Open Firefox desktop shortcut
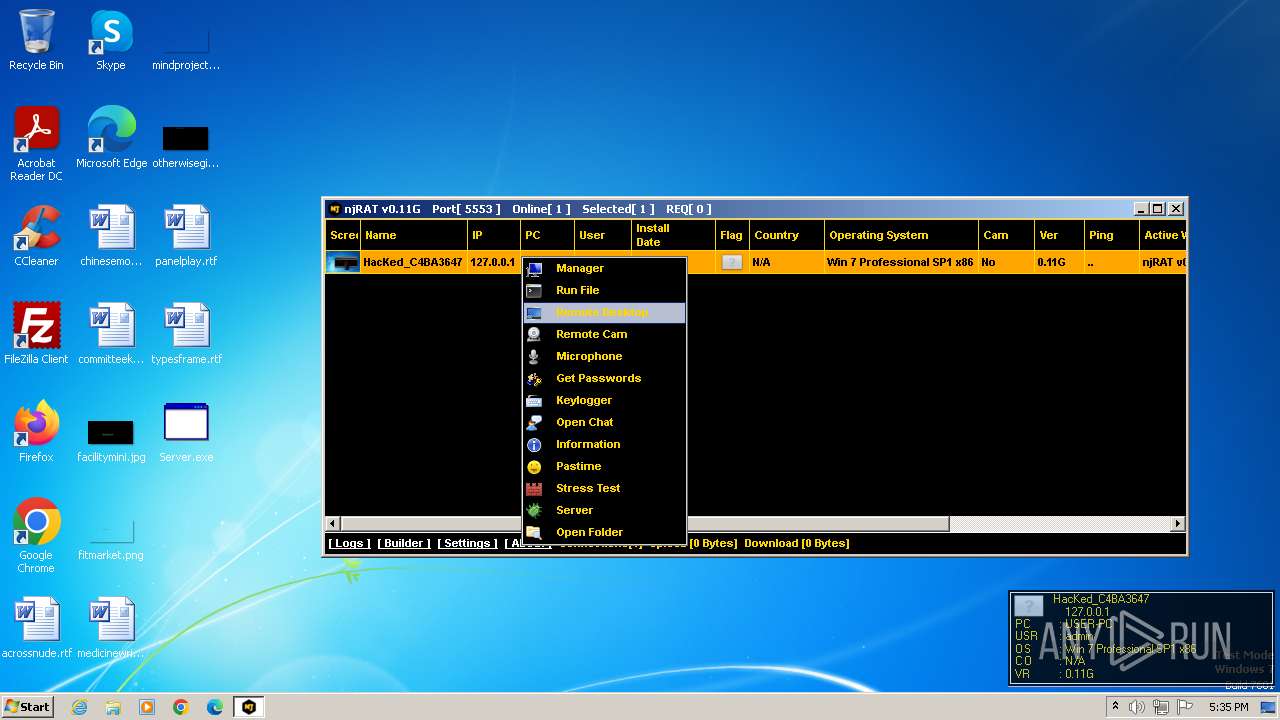Screen dimensions: 1280x720 36,432
